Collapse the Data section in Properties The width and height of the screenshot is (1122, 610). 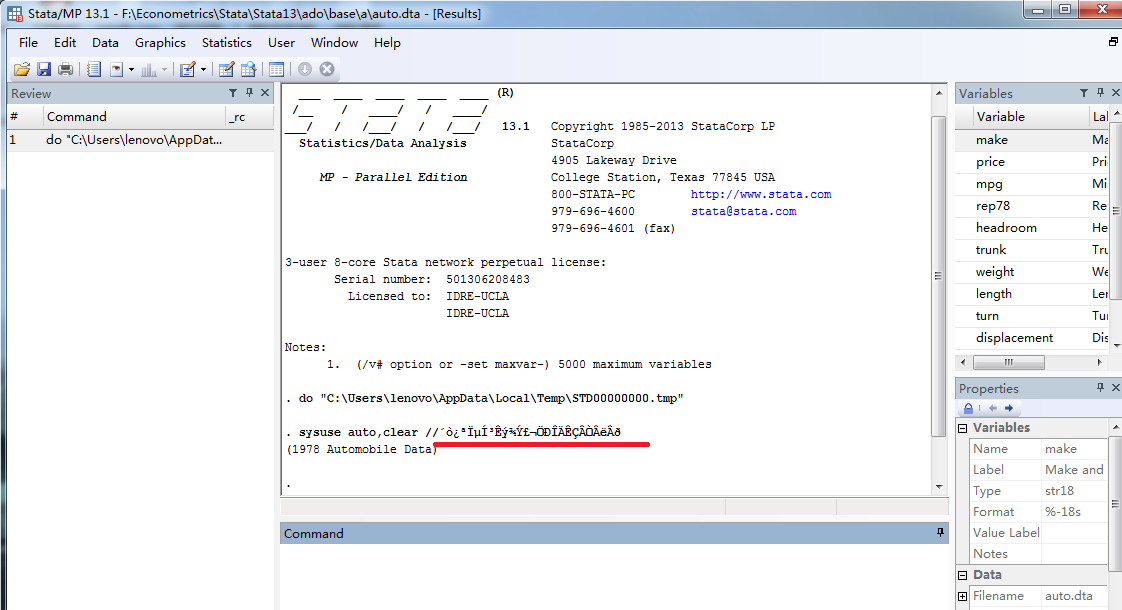coord(962,575)
